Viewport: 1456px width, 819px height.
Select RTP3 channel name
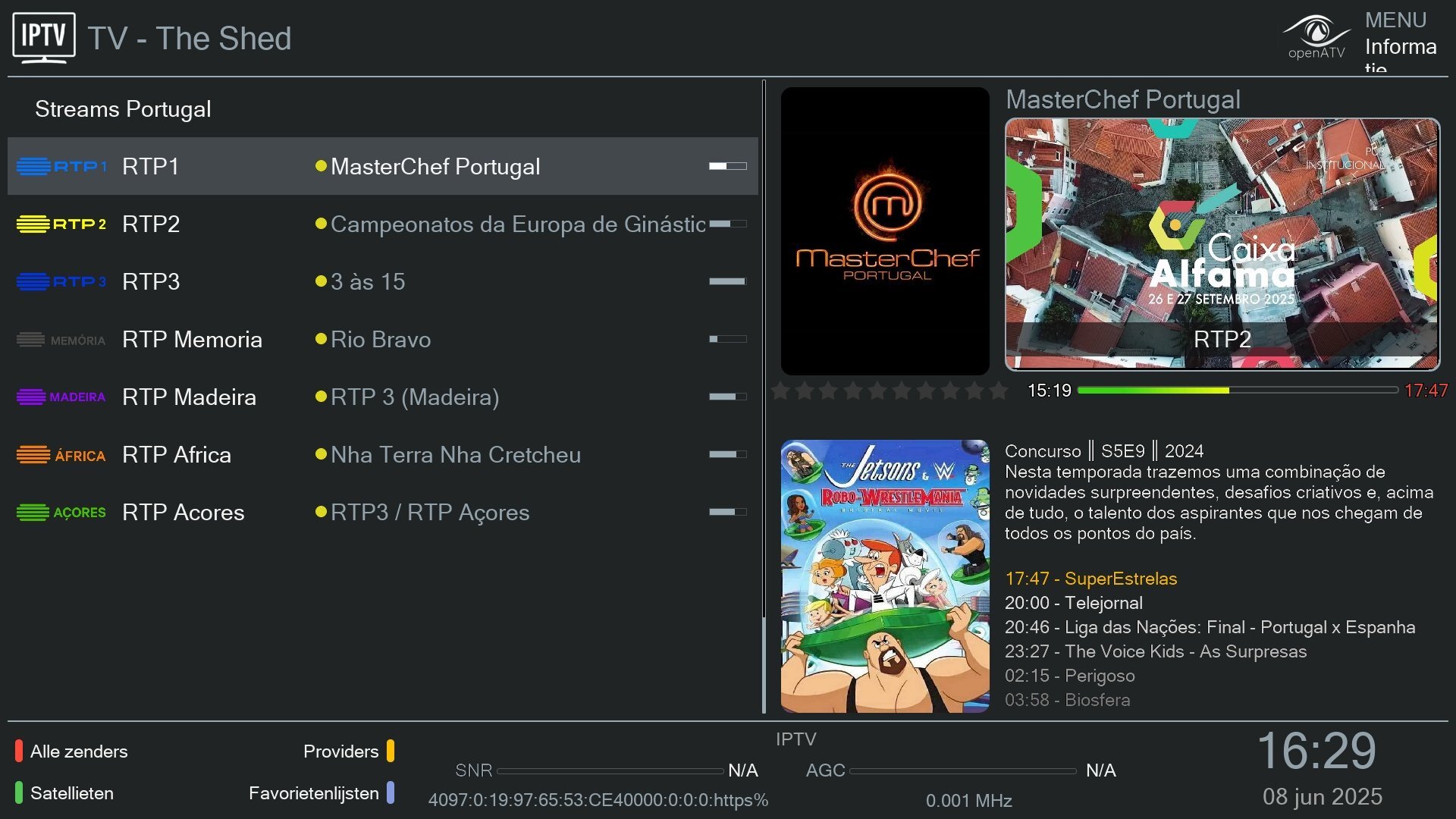tap(151, 281)
